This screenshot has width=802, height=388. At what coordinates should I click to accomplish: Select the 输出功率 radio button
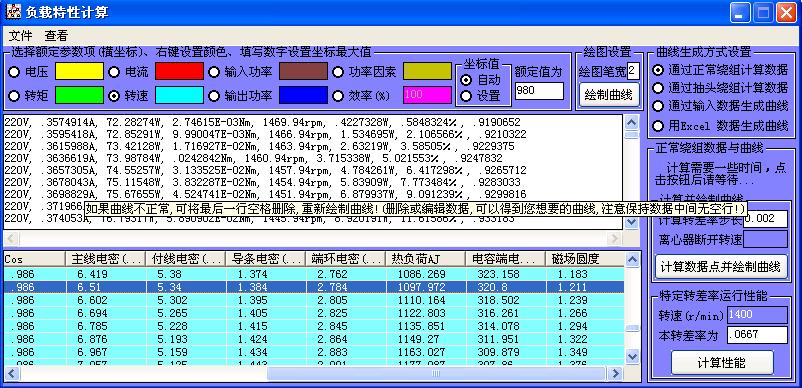point(213,96)
